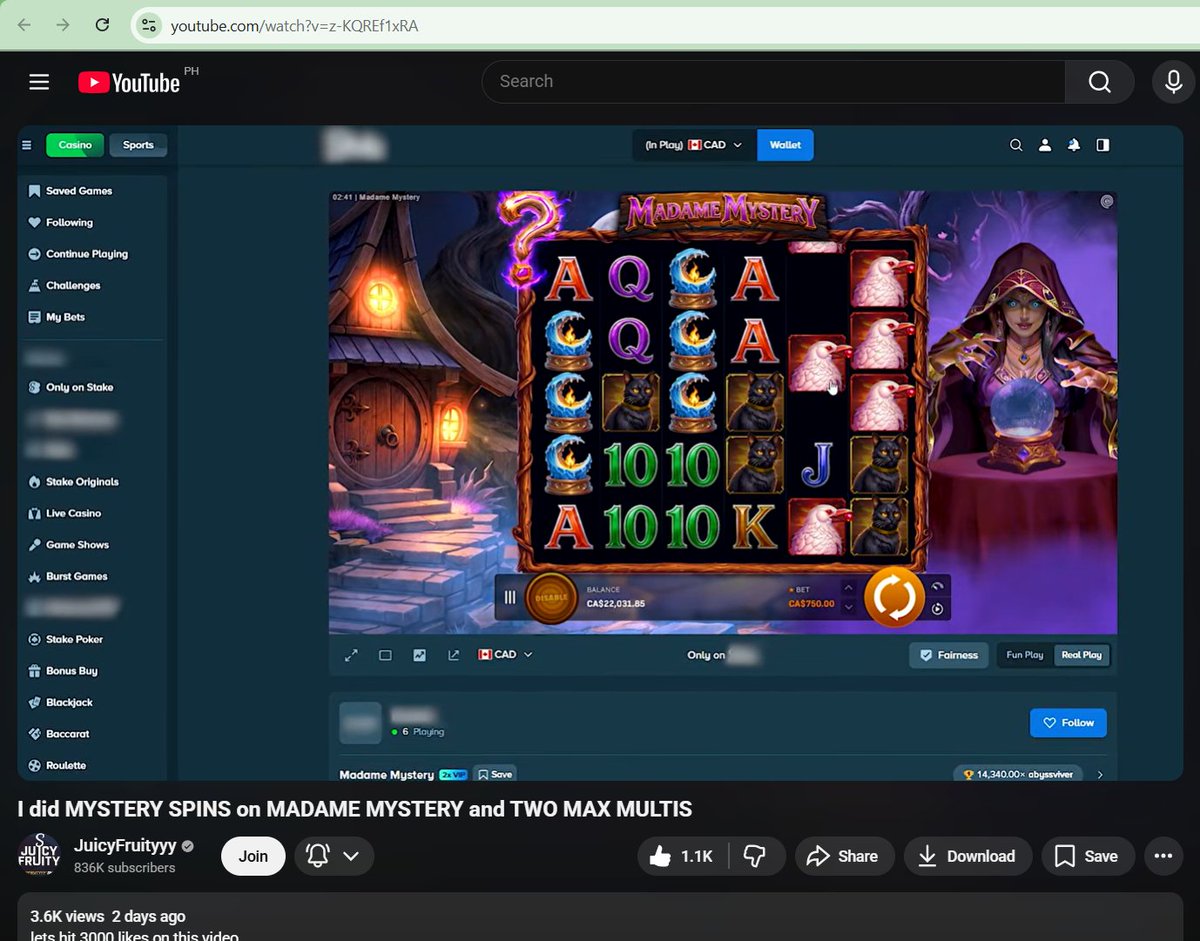
Task: Click the casino site search icon
Action: (x=1016, y=145)
